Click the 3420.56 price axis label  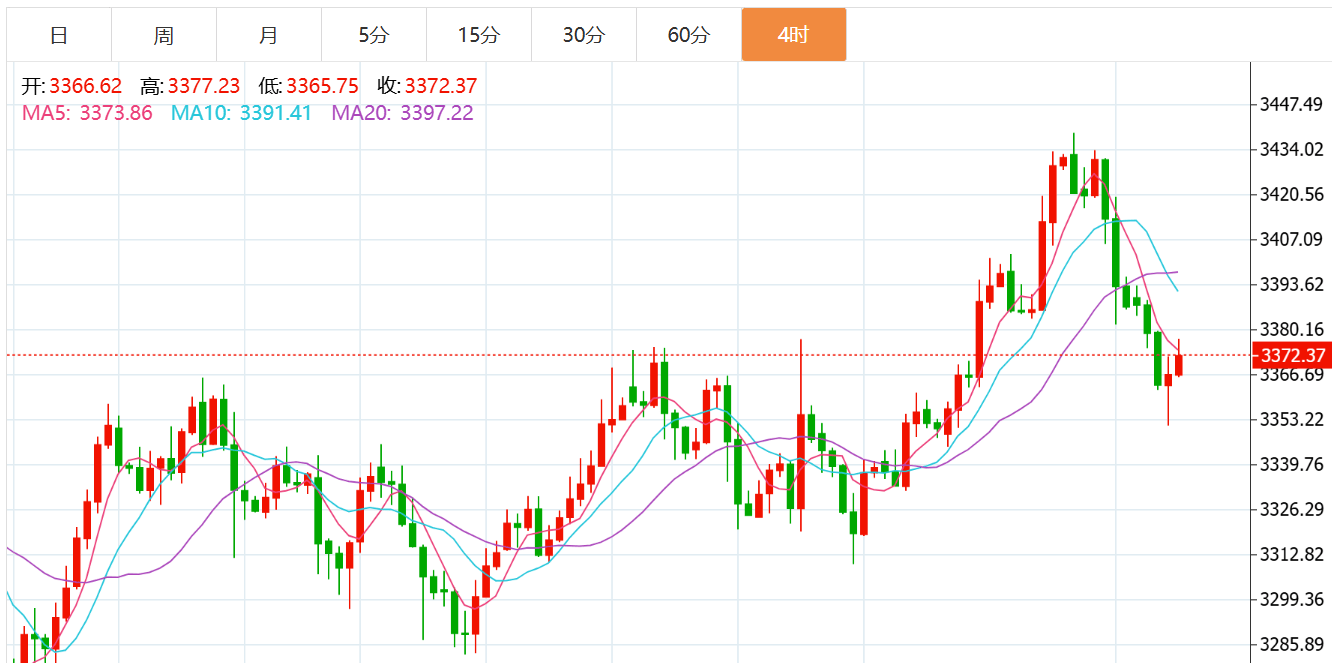1291,195
